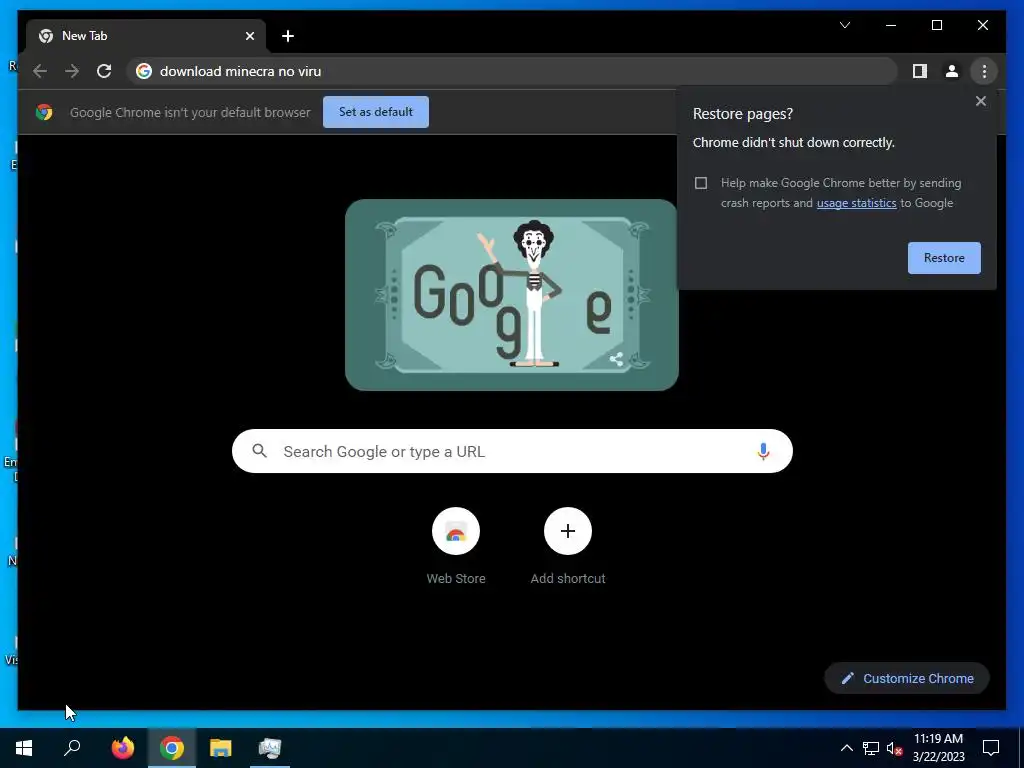1024x768 pixels.
Task: Expand hidden system tray icons
Action: [x=846, y=748]
